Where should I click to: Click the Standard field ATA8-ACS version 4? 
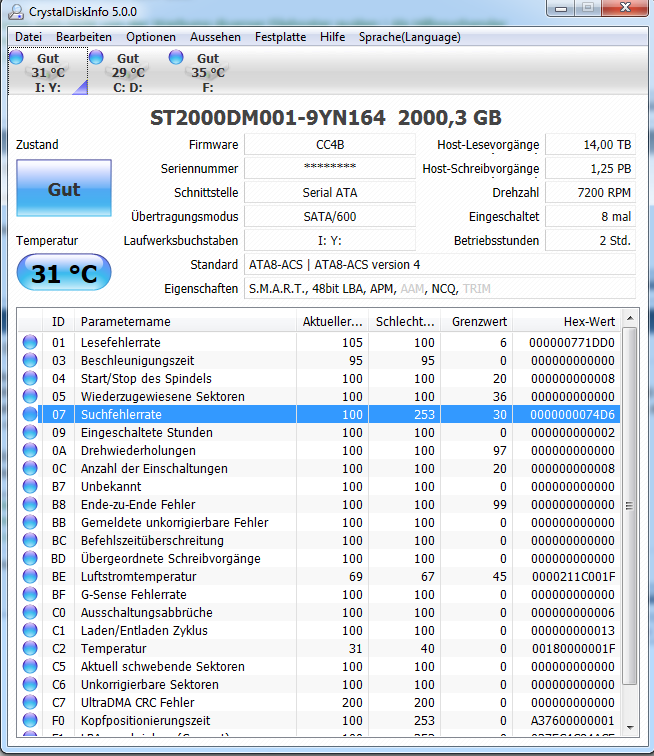pos(440,265)
